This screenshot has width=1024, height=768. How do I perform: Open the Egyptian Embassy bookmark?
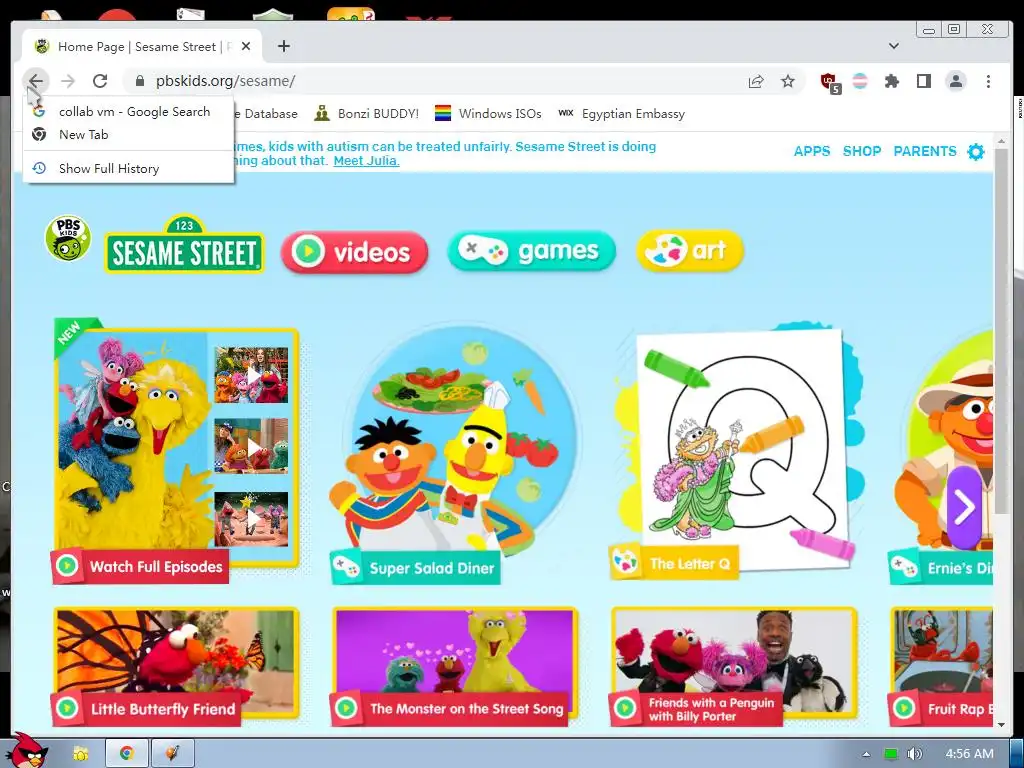(x=621, y=114)
